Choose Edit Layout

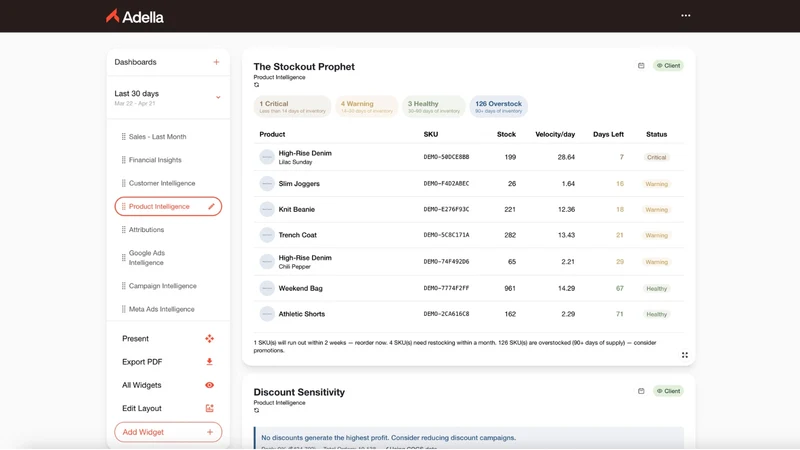pyautogui.click(x=141, y=408)
